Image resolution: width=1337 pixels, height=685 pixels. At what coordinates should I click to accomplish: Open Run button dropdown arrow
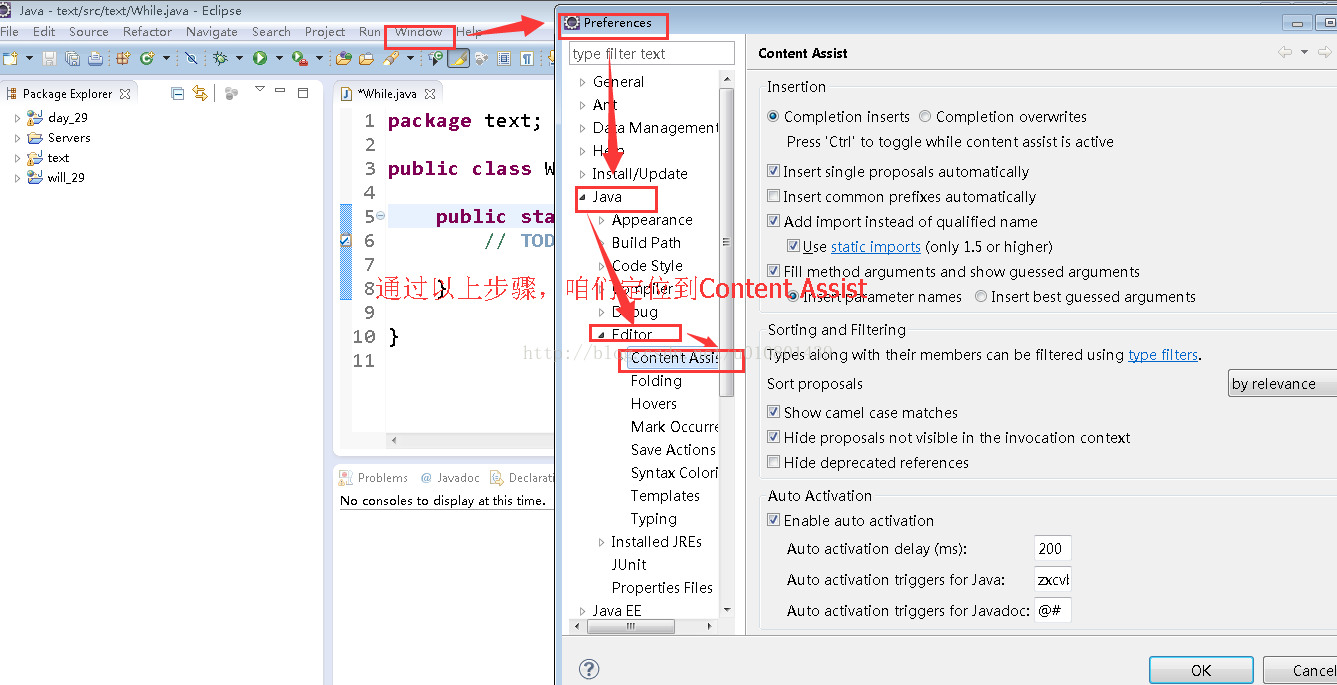coord(279,58)
